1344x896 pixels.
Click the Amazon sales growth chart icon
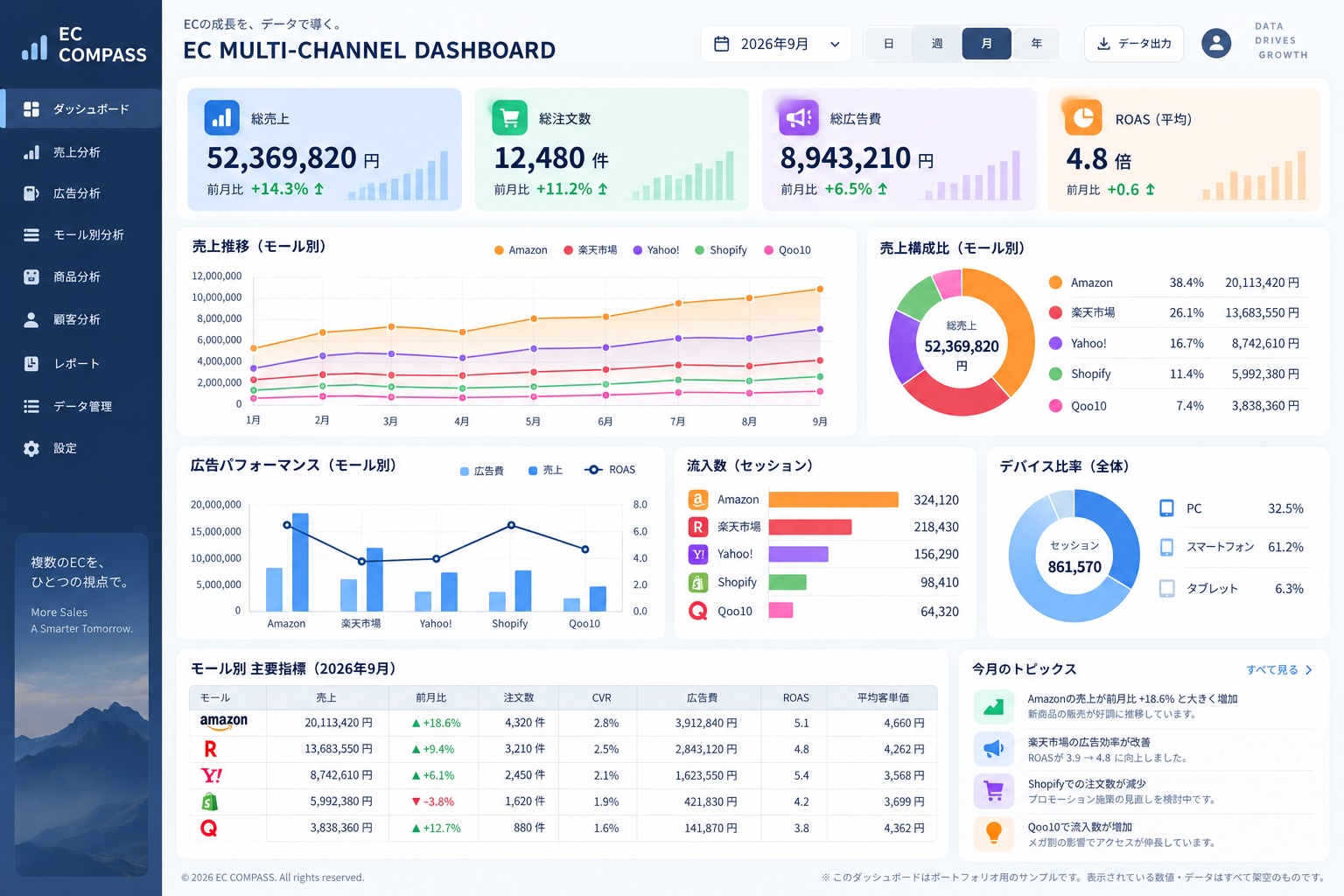pos(994,706)
